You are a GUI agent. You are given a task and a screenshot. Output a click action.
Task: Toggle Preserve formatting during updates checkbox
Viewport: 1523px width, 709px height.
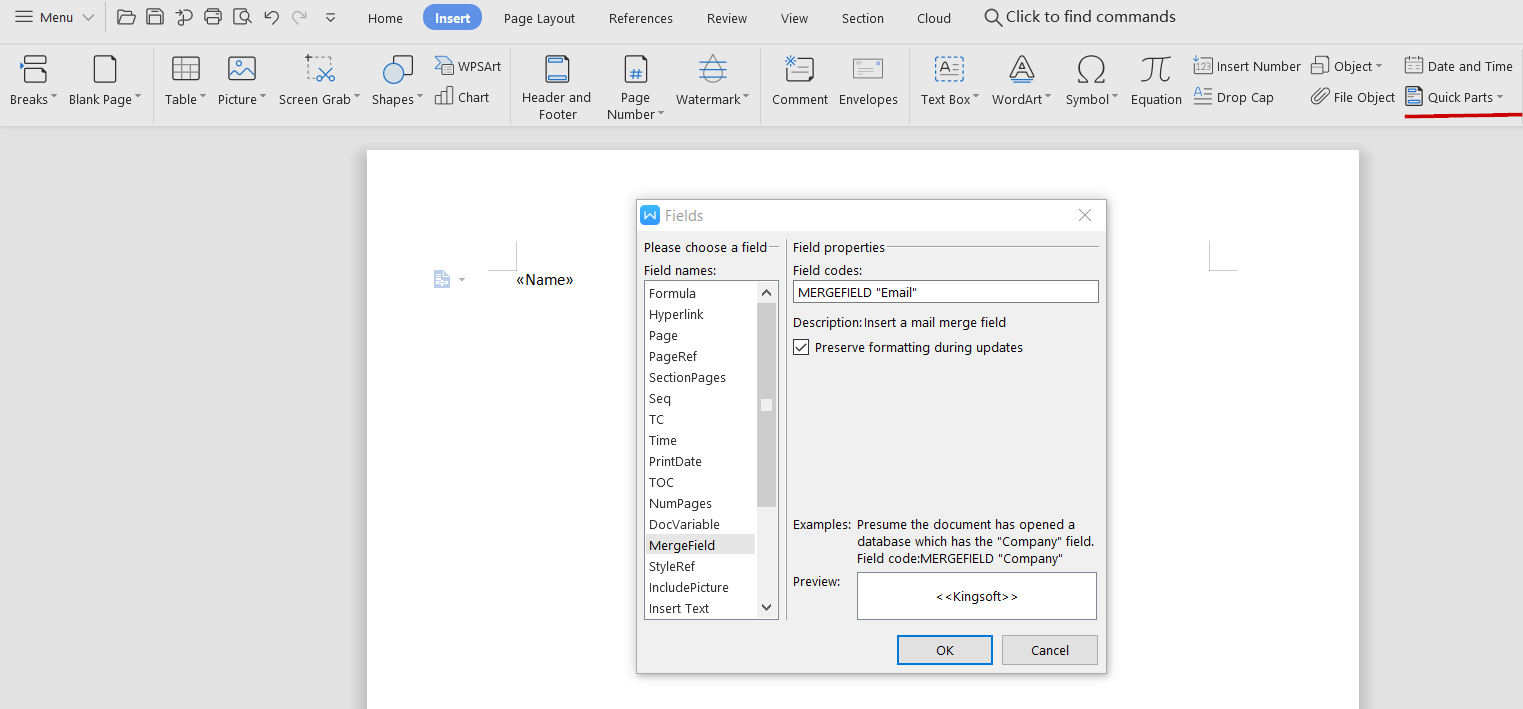(x=801, y=347)
